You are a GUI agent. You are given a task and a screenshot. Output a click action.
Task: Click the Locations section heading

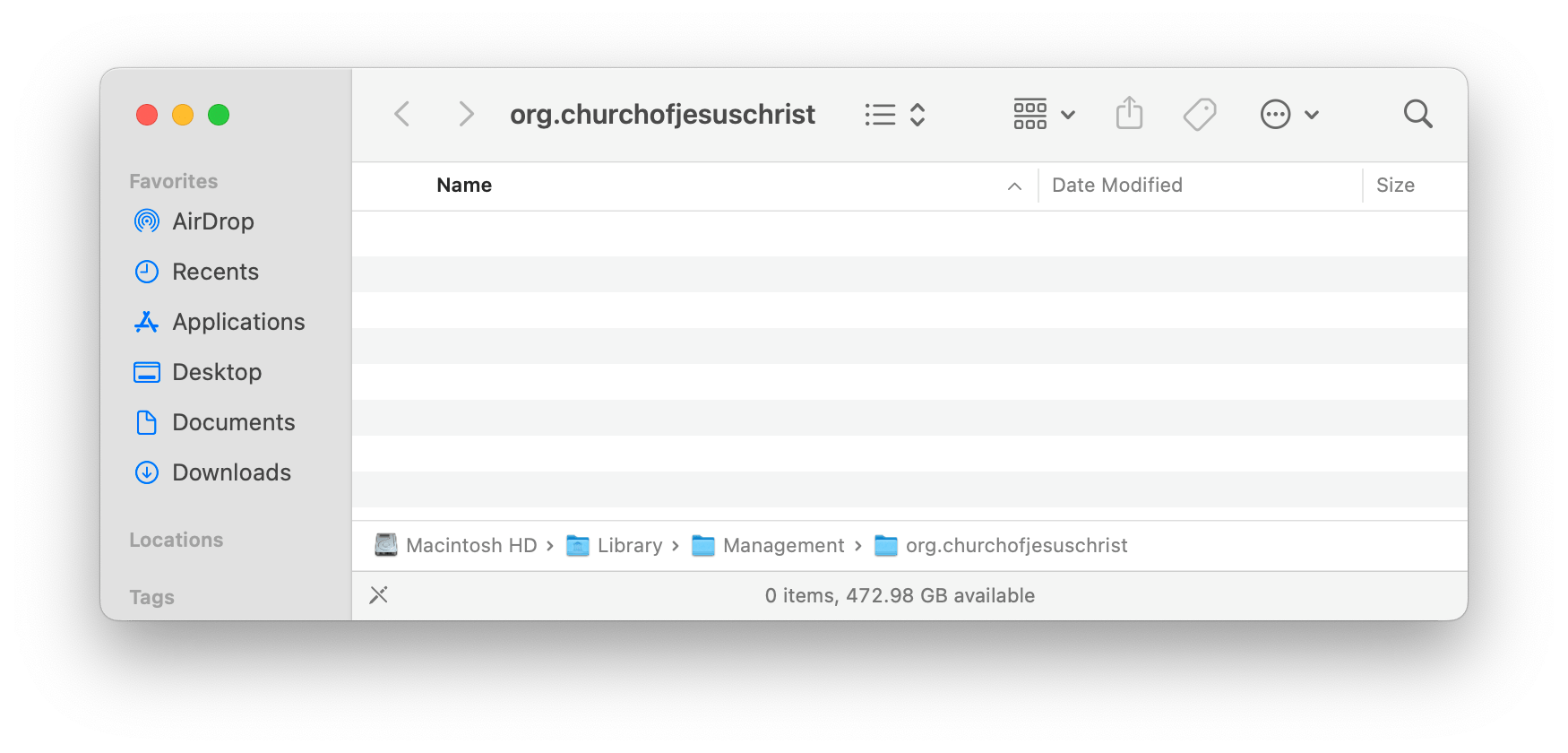point(177,540)
